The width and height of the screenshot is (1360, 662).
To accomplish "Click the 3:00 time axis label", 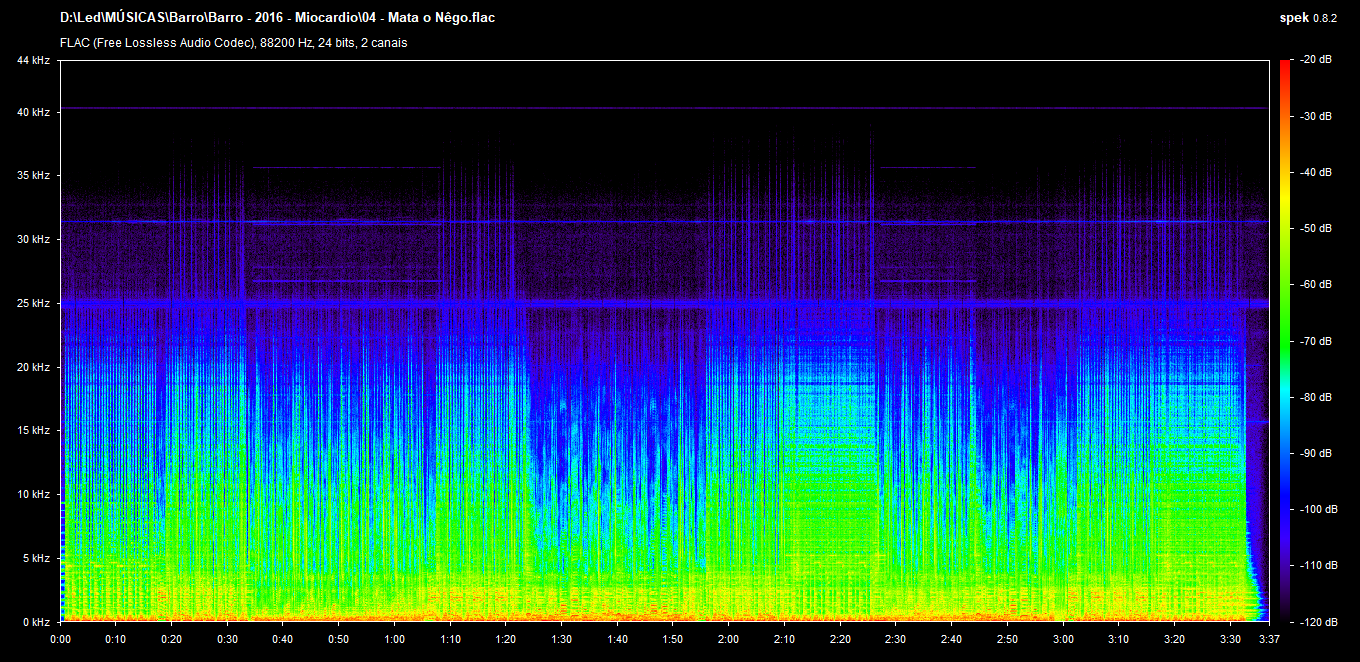I will [x=1063, y=639].
